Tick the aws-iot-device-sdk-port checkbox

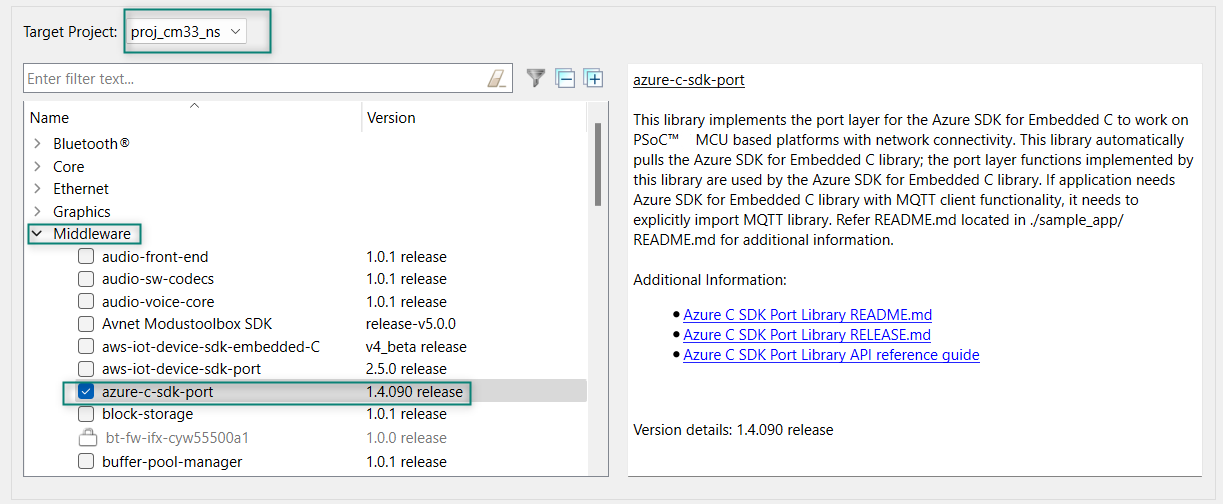(x=86, y=369)
